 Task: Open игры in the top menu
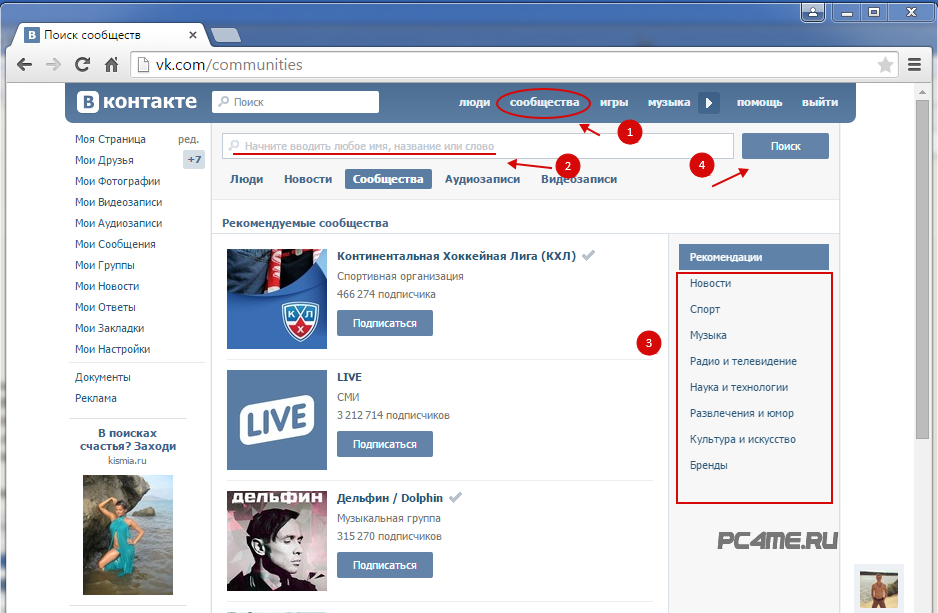[x=614, y=102]
